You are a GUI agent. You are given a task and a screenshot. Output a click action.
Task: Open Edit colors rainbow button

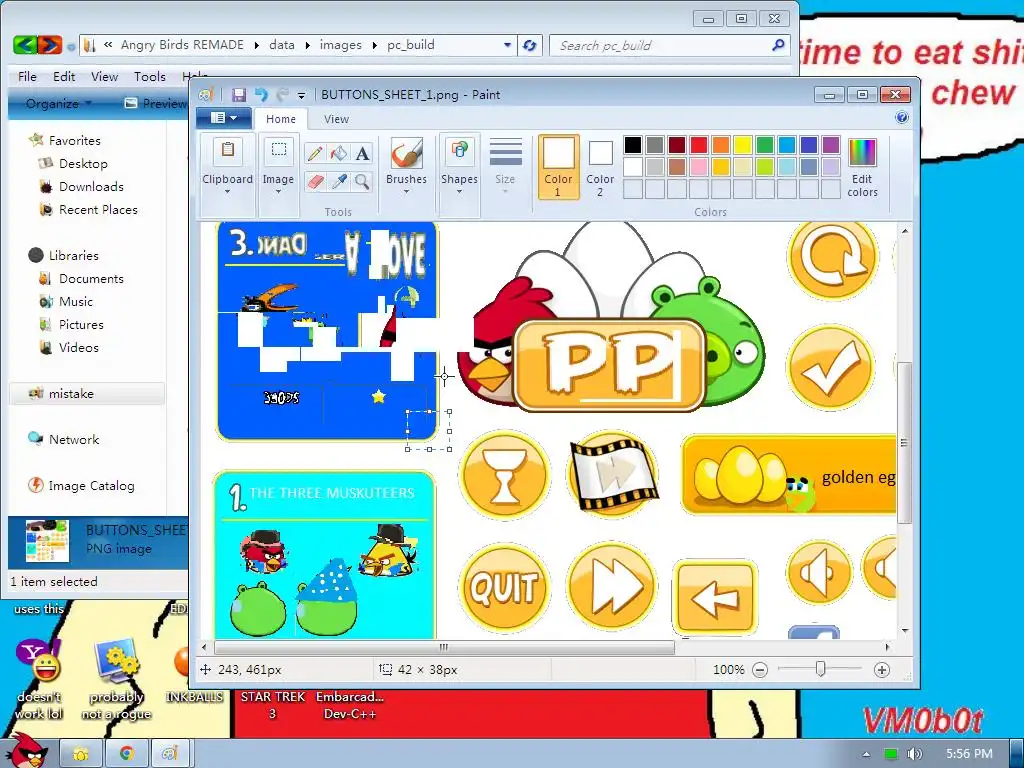click(x=862, y=168)
